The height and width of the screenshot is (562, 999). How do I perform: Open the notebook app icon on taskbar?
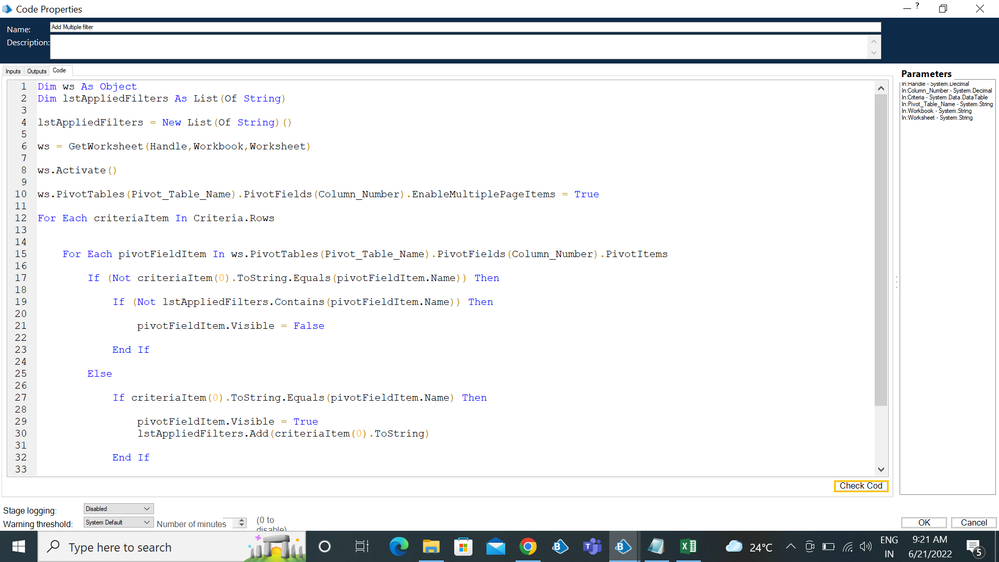(656, 547)
